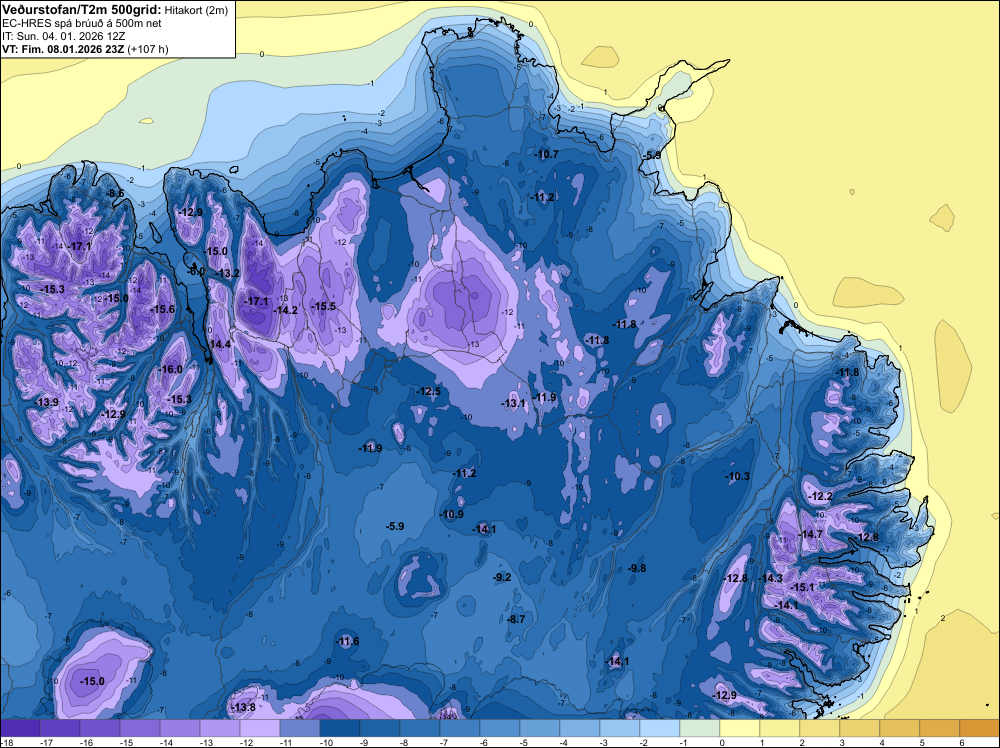Click the -10.3 temperature value

737,476
